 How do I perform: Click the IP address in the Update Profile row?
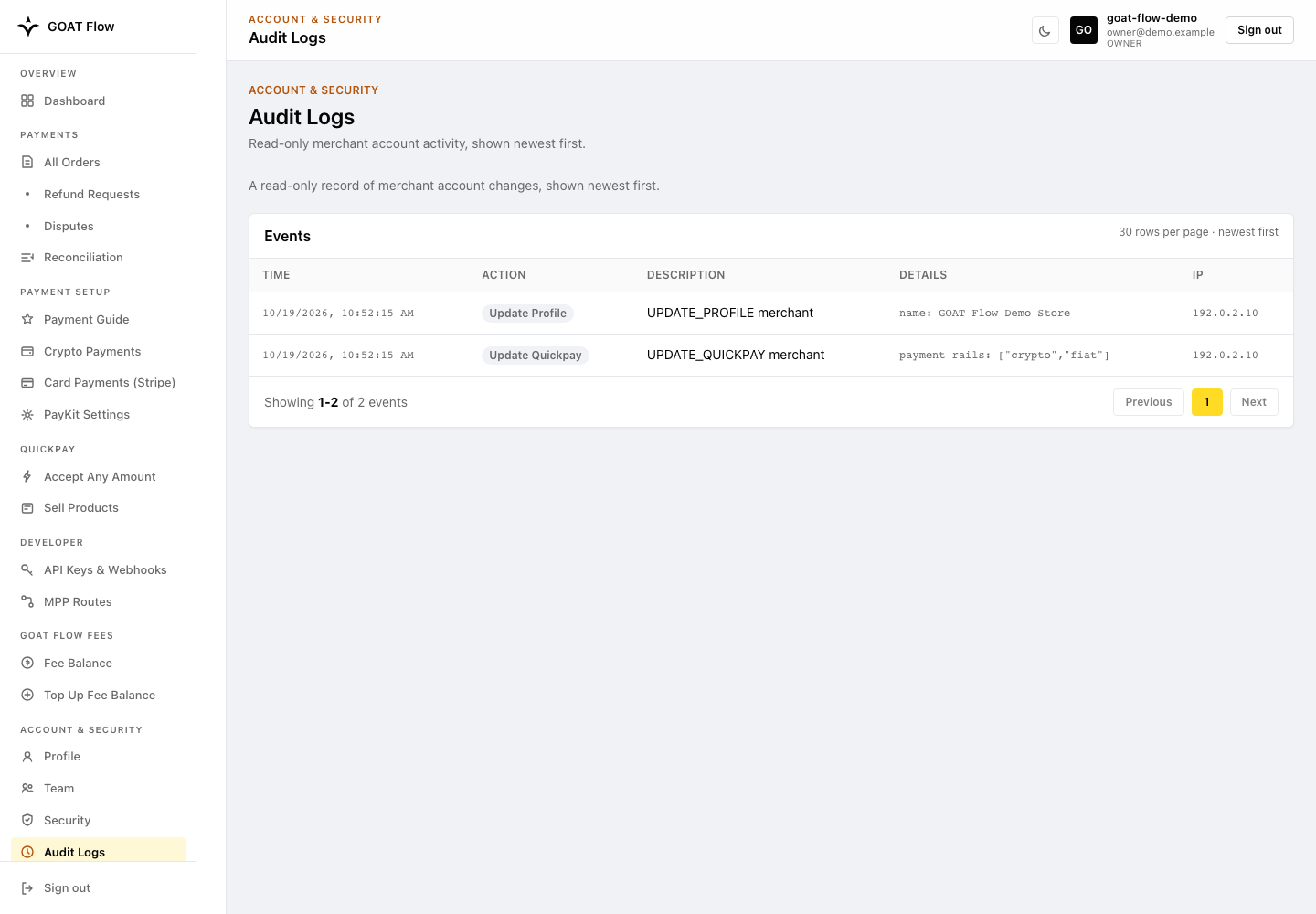[x=1226, y=314]
